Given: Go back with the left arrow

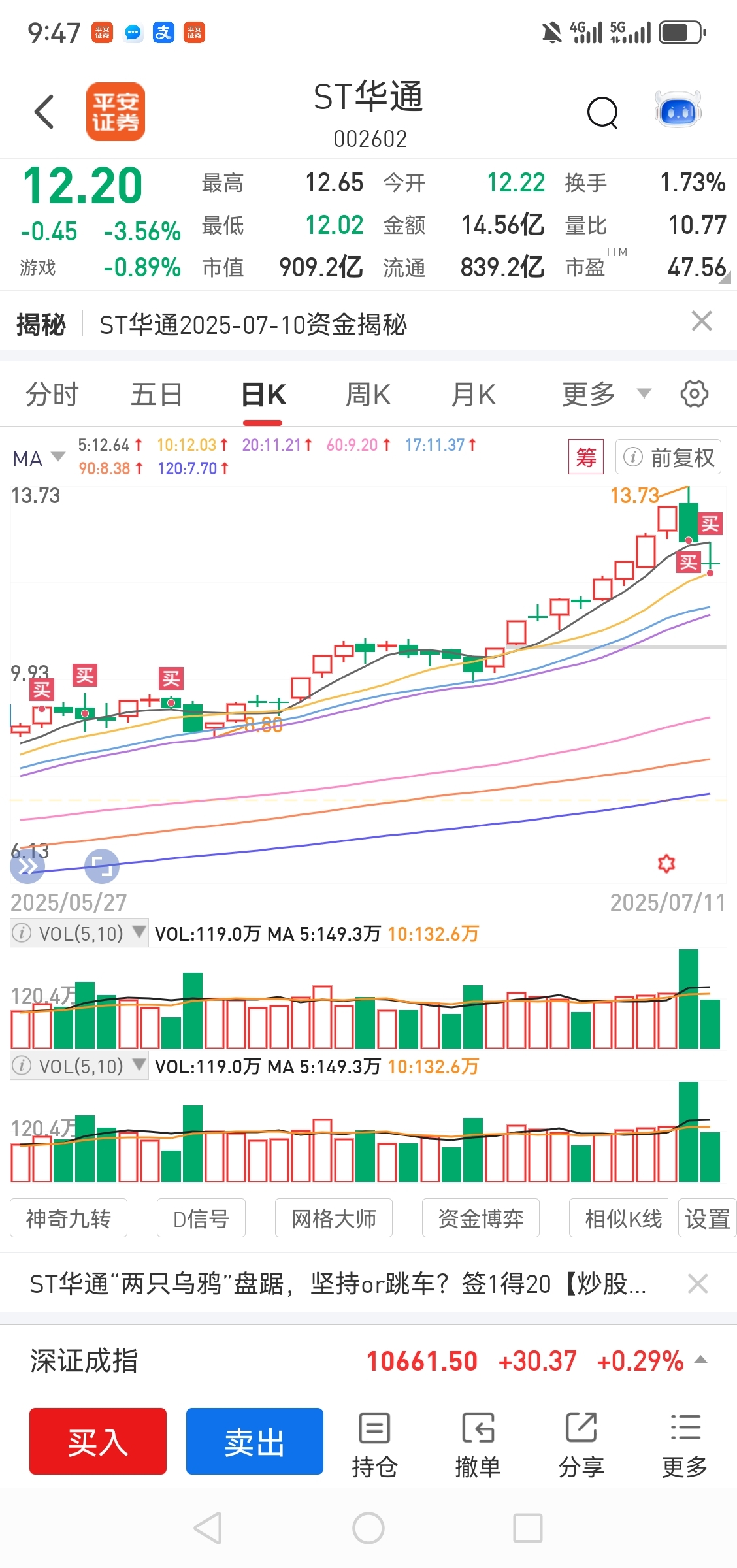Looking at the screenshot, I should pyautogui.click(x=44, y=112).
